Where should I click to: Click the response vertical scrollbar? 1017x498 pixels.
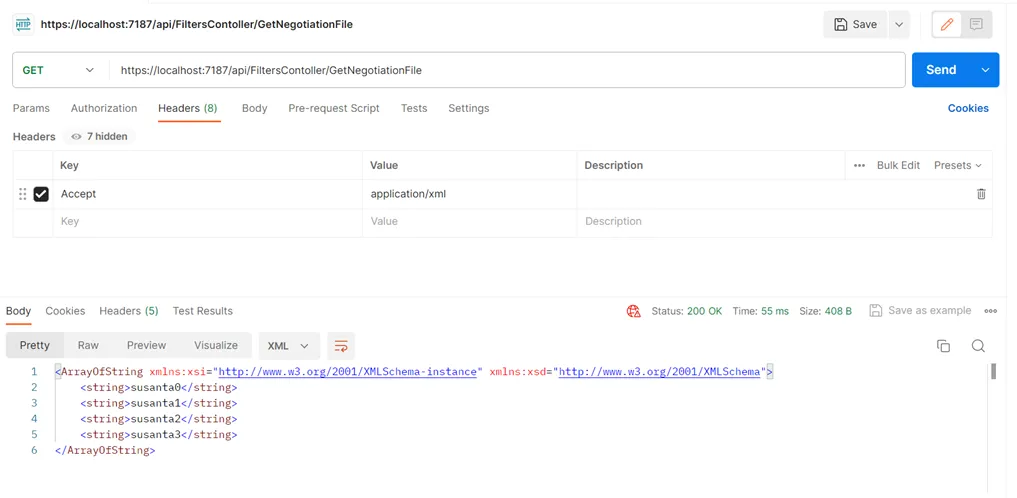point(992,372)
